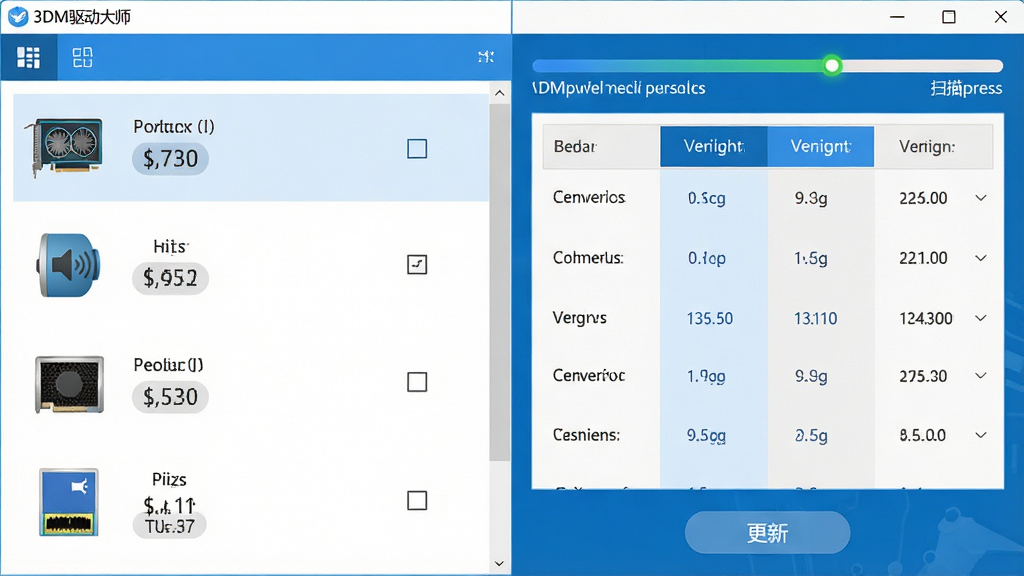
Task: Click the 3DM app logo in title bar
Action: (x=18, y=16)
